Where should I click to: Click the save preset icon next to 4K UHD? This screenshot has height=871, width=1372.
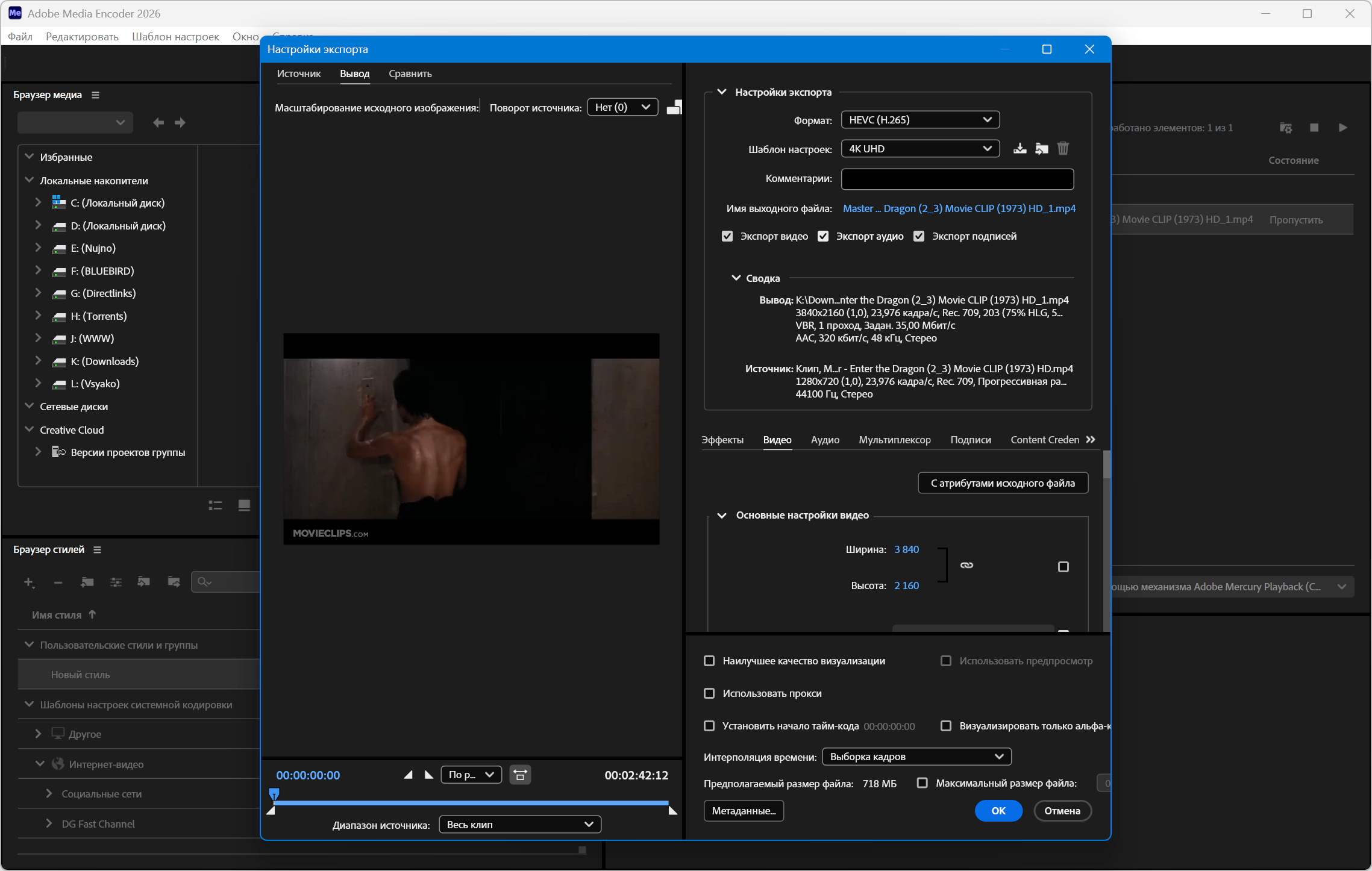tap(1020, 149)
